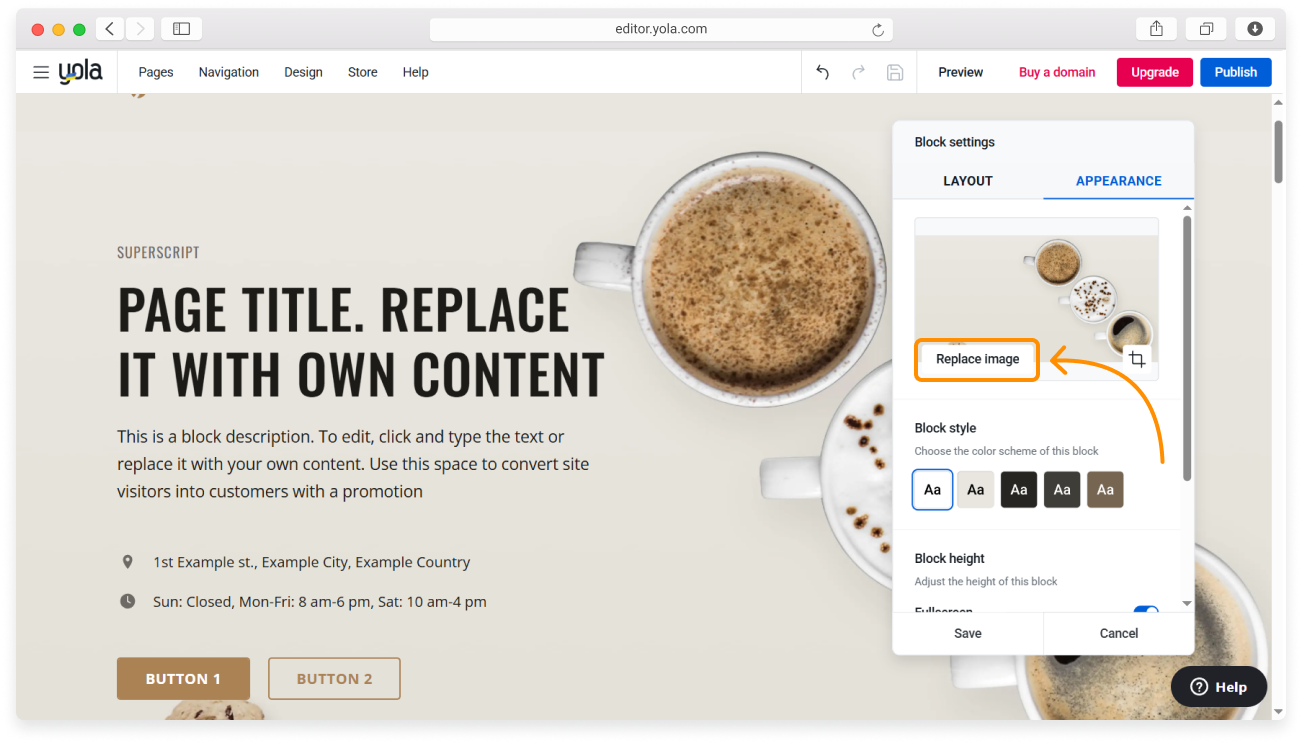Click the editor.yola.com address bar
1302x744 pixels.
click(x=660, y=29)
